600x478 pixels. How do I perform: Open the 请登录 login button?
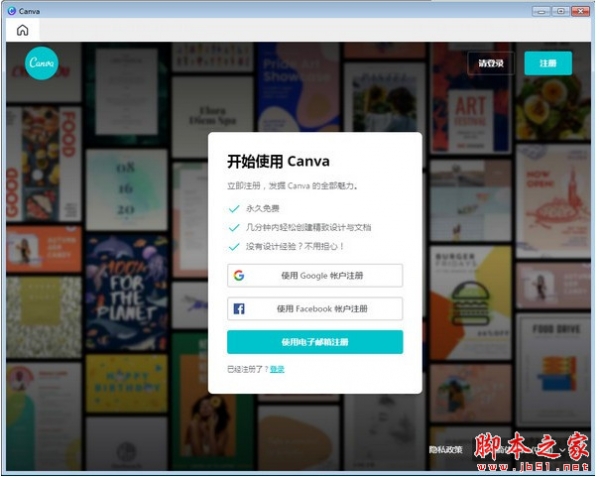(x=491, y=63)
